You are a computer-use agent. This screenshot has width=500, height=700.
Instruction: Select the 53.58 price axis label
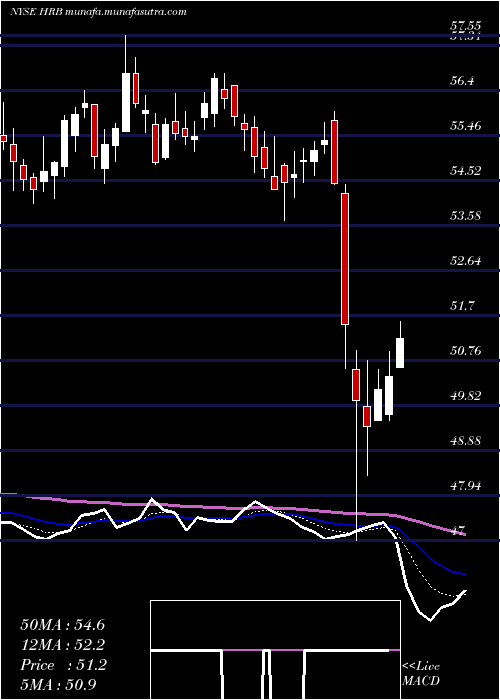[467, 216]
